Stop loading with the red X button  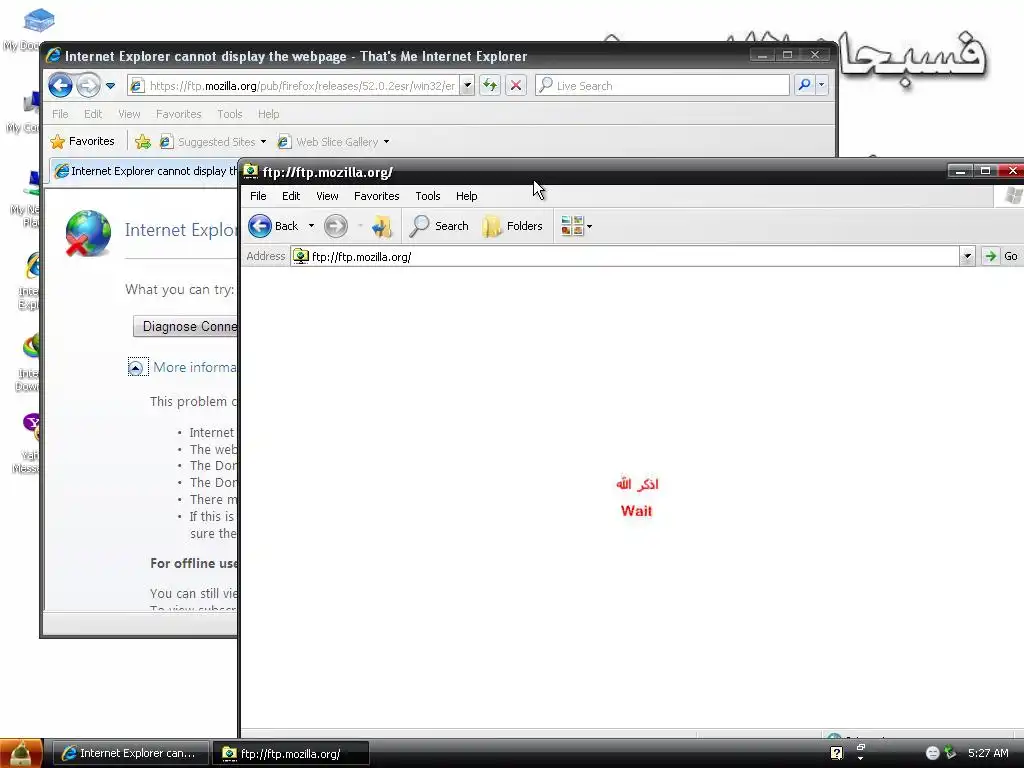click(x=516, y=86)
